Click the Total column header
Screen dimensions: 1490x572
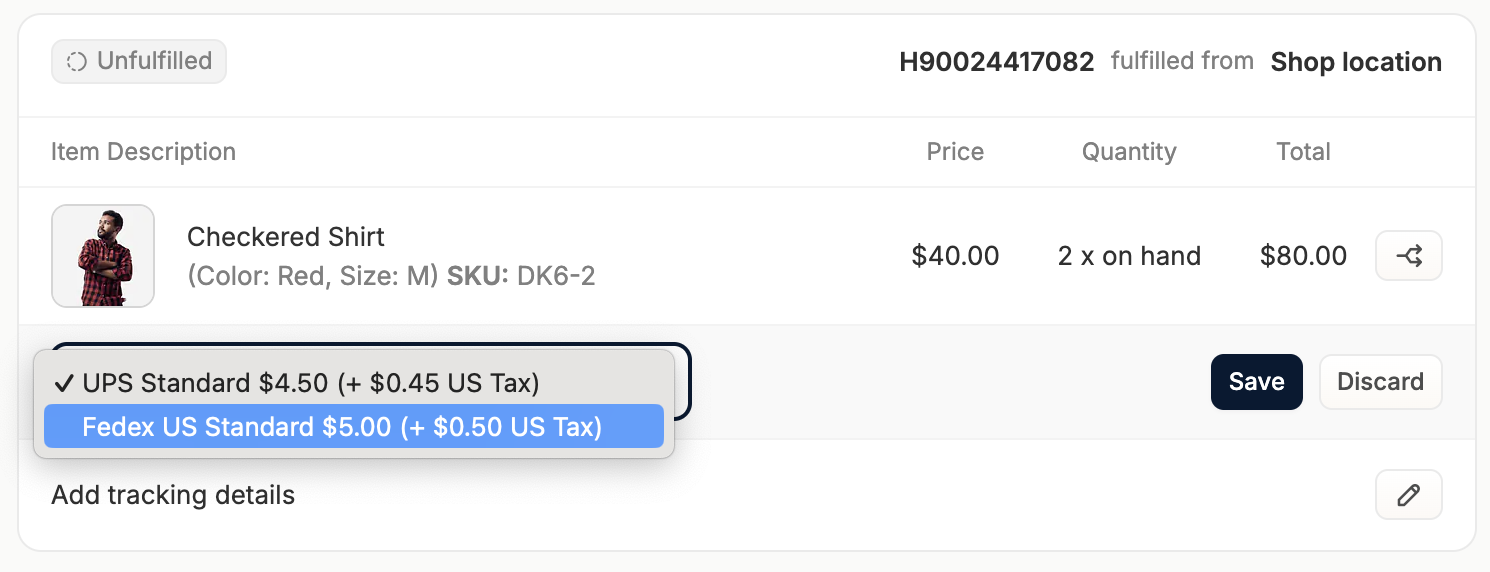tap(1303, 152)
